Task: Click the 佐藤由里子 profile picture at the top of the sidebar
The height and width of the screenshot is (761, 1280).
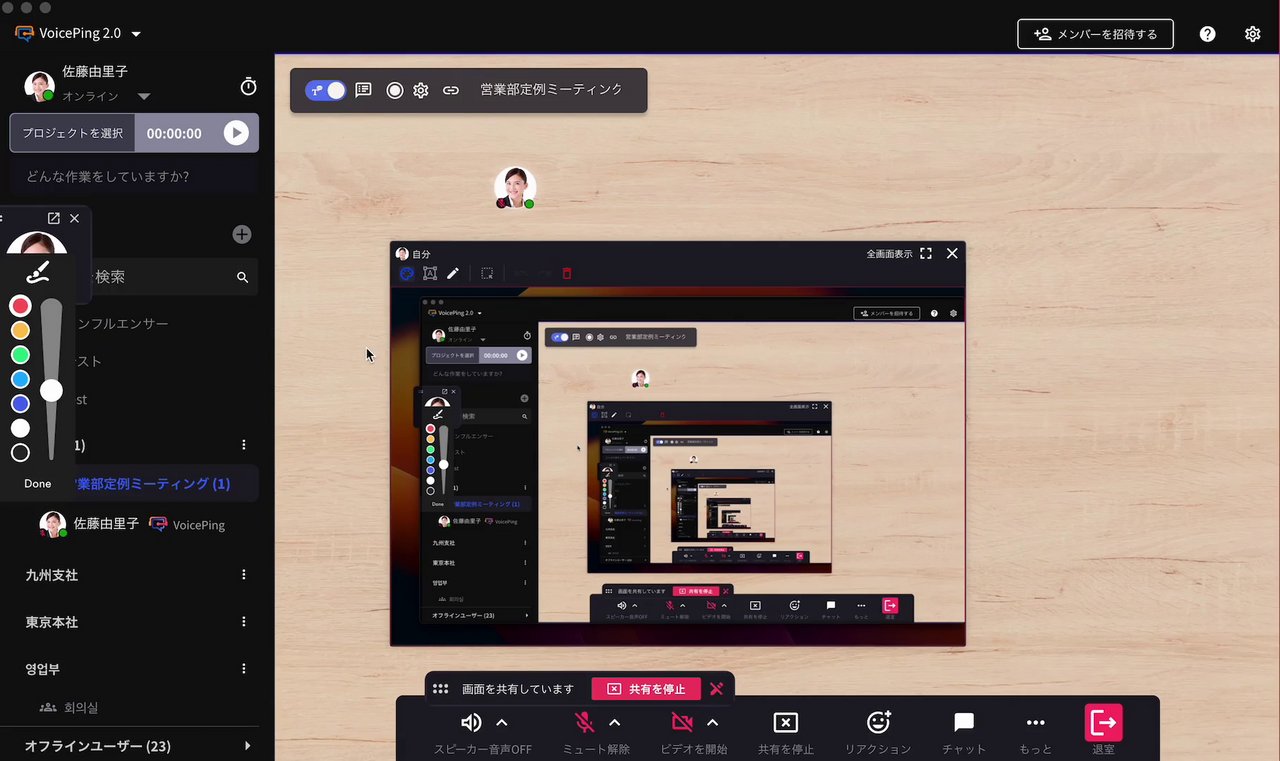Action: pos(39,86)
